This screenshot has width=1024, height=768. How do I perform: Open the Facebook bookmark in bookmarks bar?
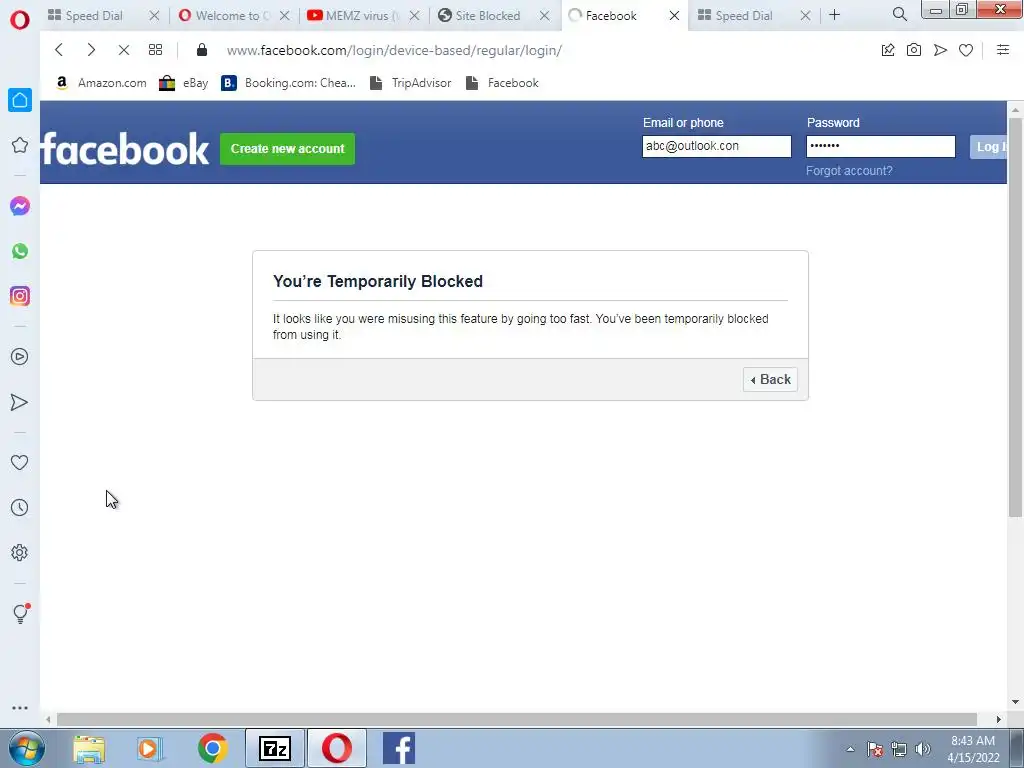[x=502, y=83]
